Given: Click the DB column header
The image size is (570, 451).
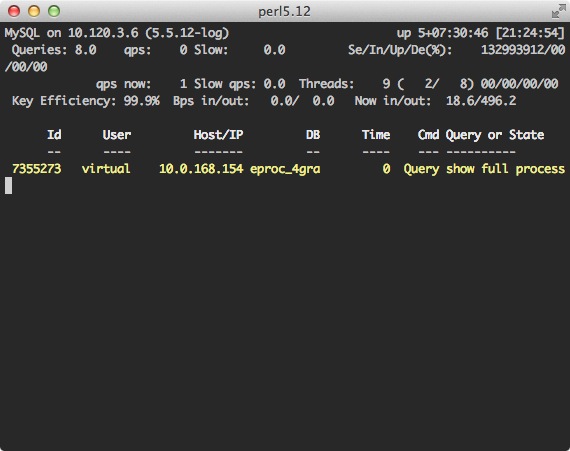Looking at the screenshot, I should [x=313, y=135].
